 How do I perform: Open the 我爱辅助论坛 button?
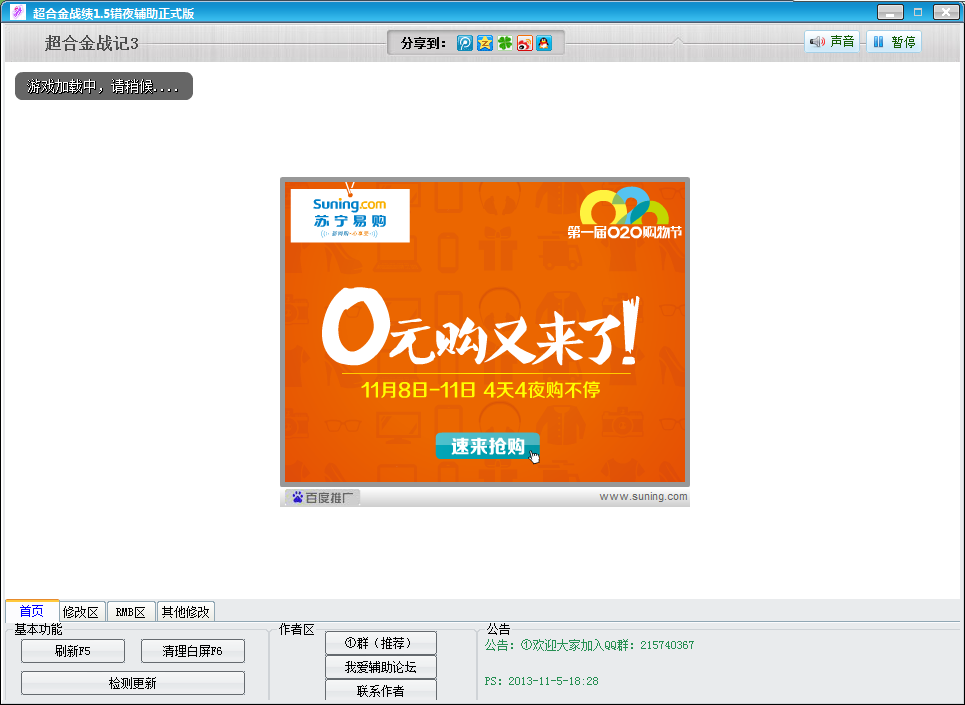click(x=381, y=667)
